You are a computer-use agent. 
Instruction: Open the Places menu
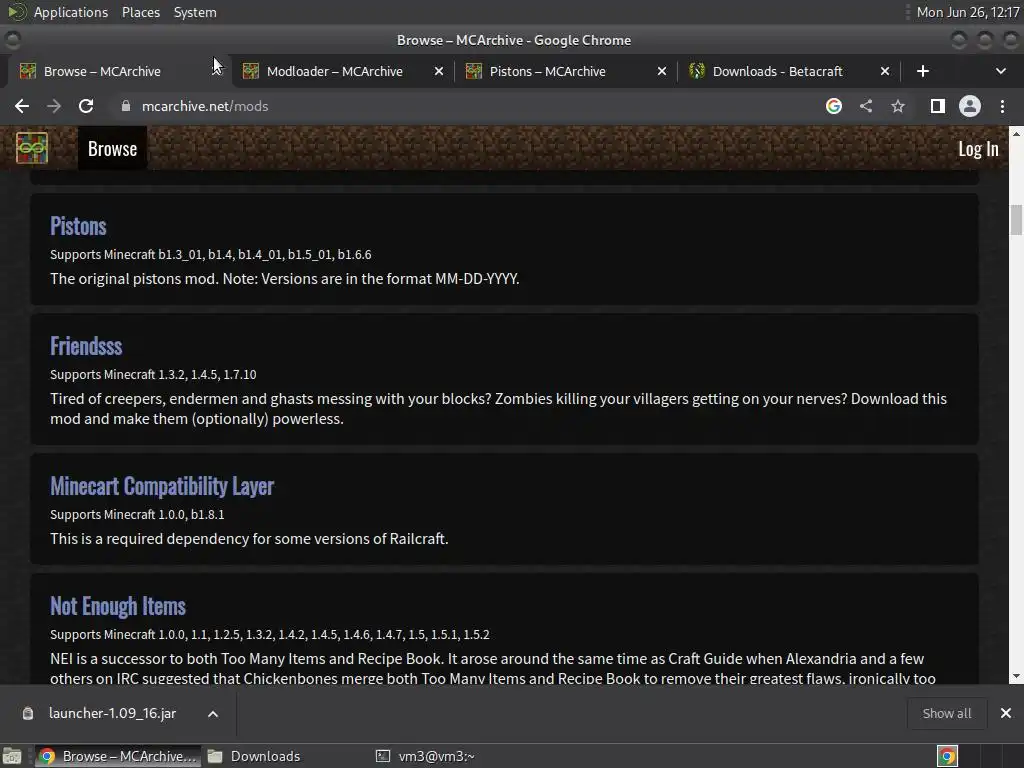click(140, 12)
